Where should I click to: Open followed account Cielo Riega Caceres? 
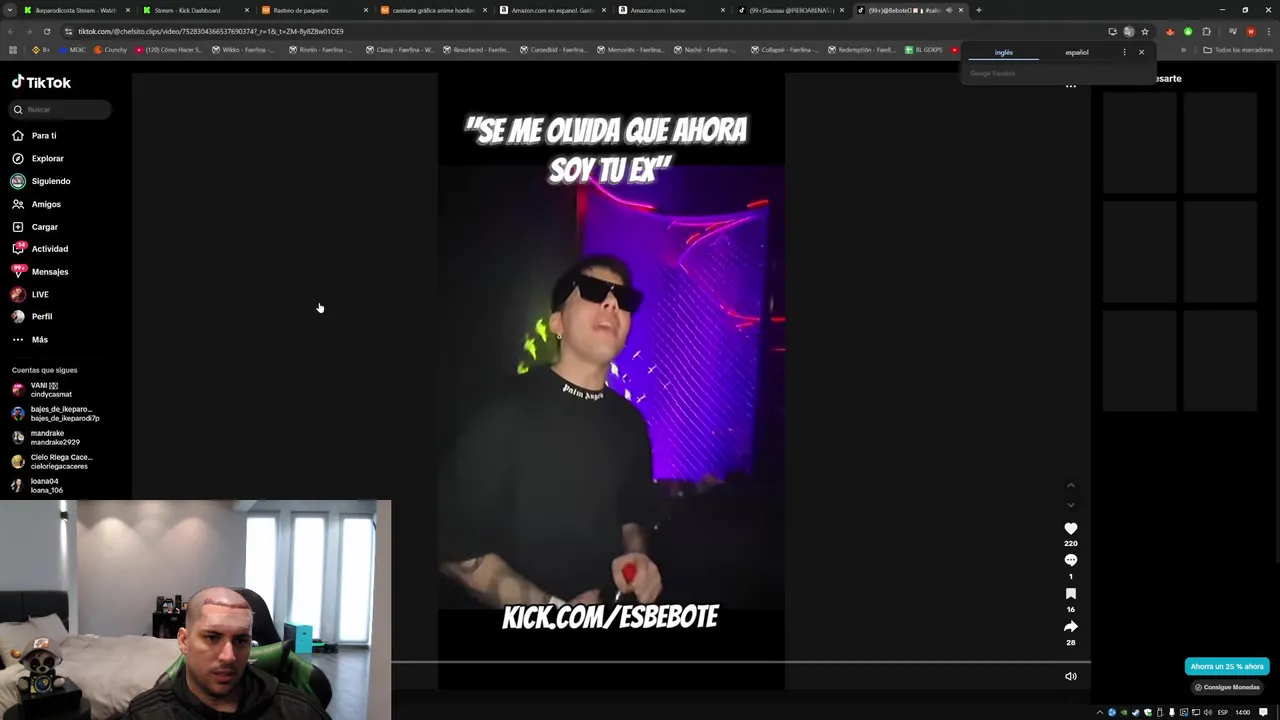tap(52, 461)
